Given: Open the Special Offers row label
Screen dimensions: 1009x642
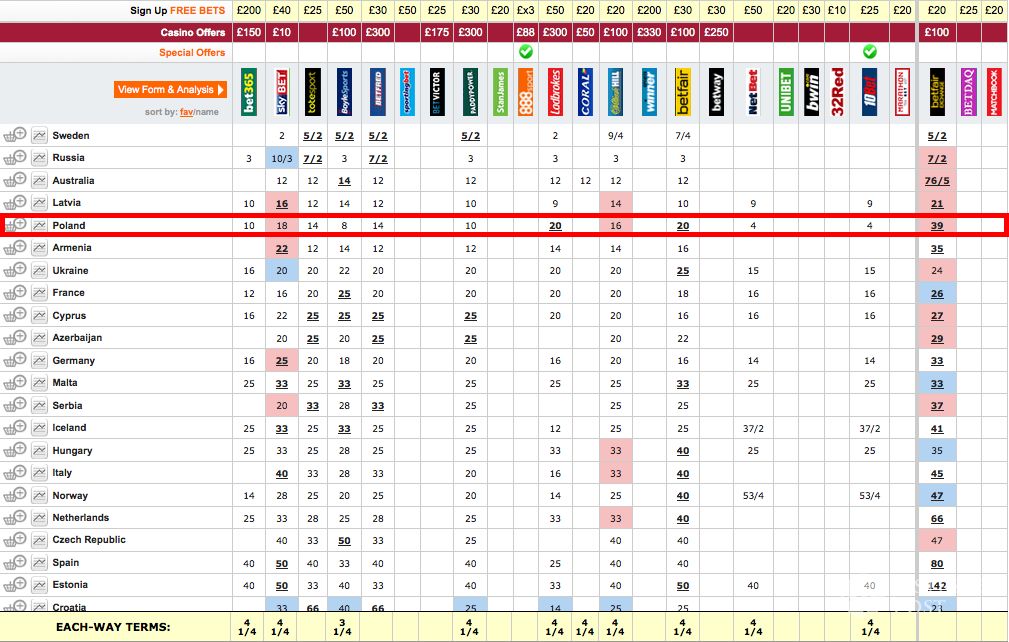Looking at the screenshot, I should coord(192,53).
